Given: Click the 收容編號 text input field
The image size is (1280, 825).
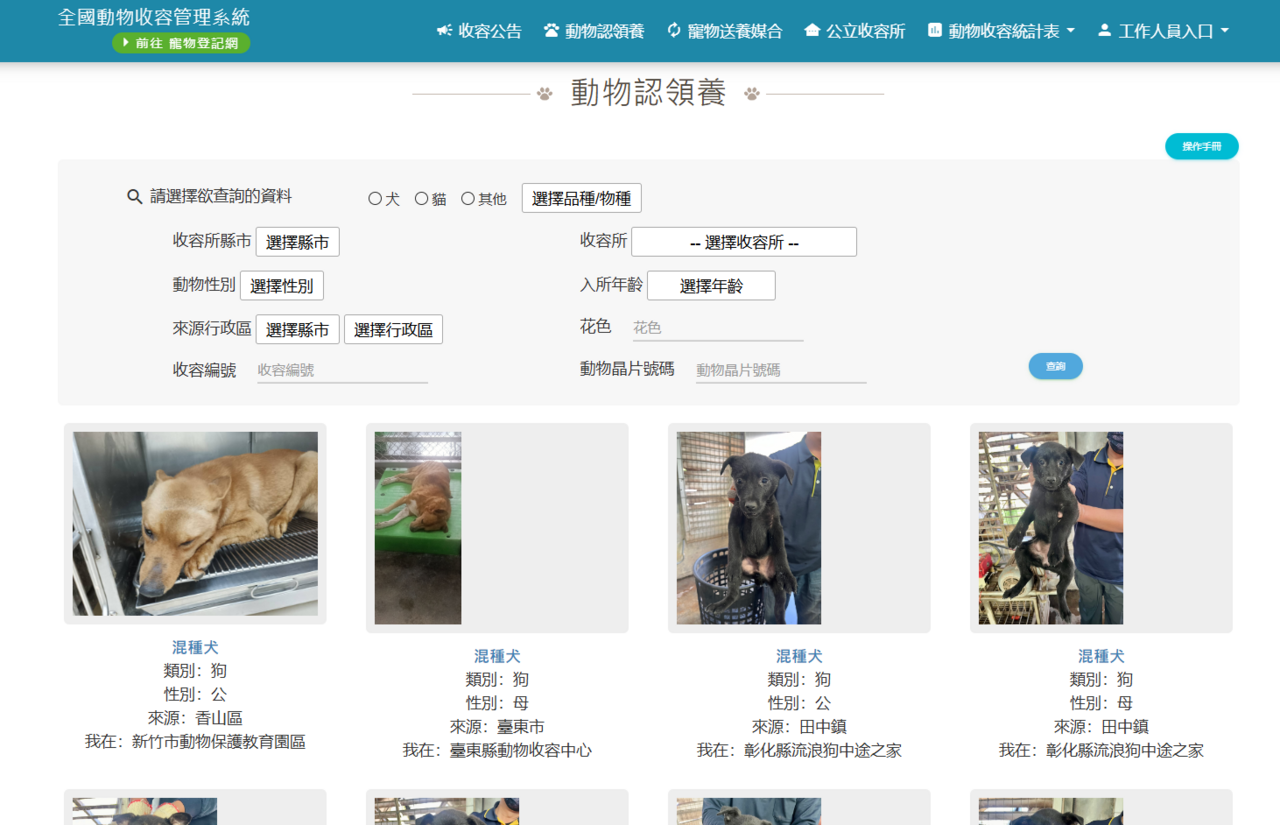Looking at the screenshot, I should click(342, 370).
